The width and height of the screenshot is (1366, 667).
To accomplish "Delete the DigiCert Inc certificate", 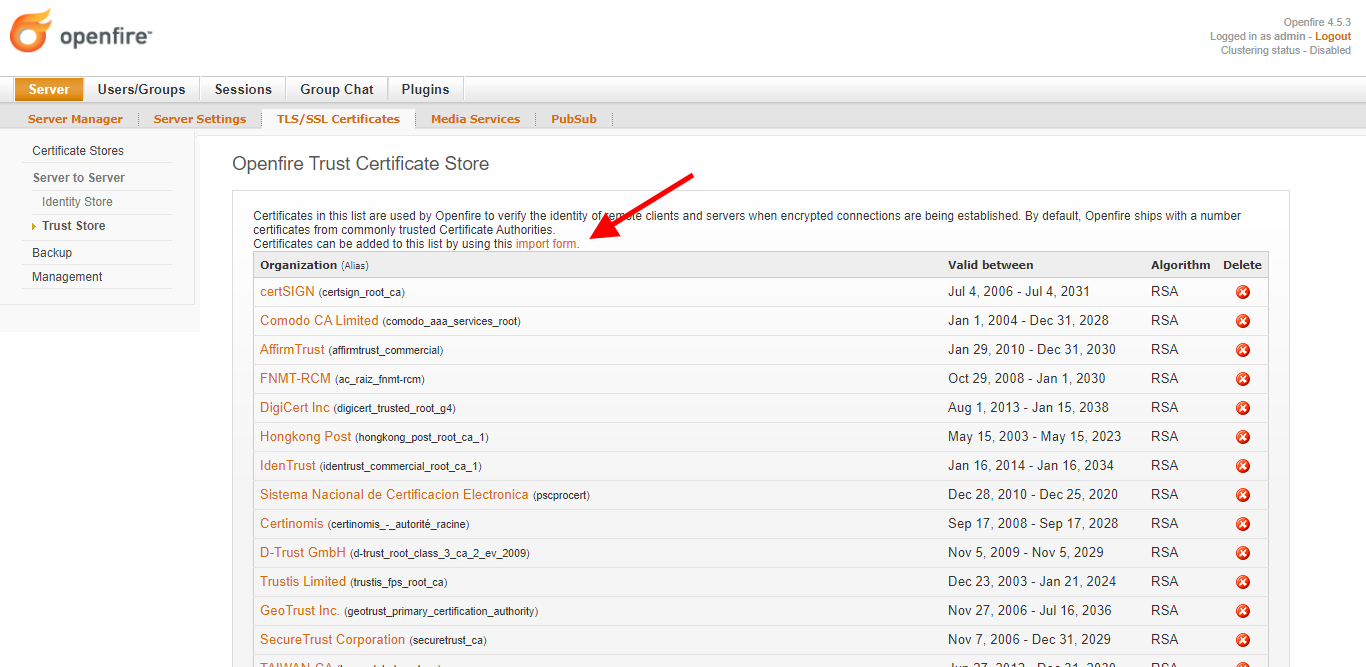I will pyautogui.click(x=1243, y=408).
